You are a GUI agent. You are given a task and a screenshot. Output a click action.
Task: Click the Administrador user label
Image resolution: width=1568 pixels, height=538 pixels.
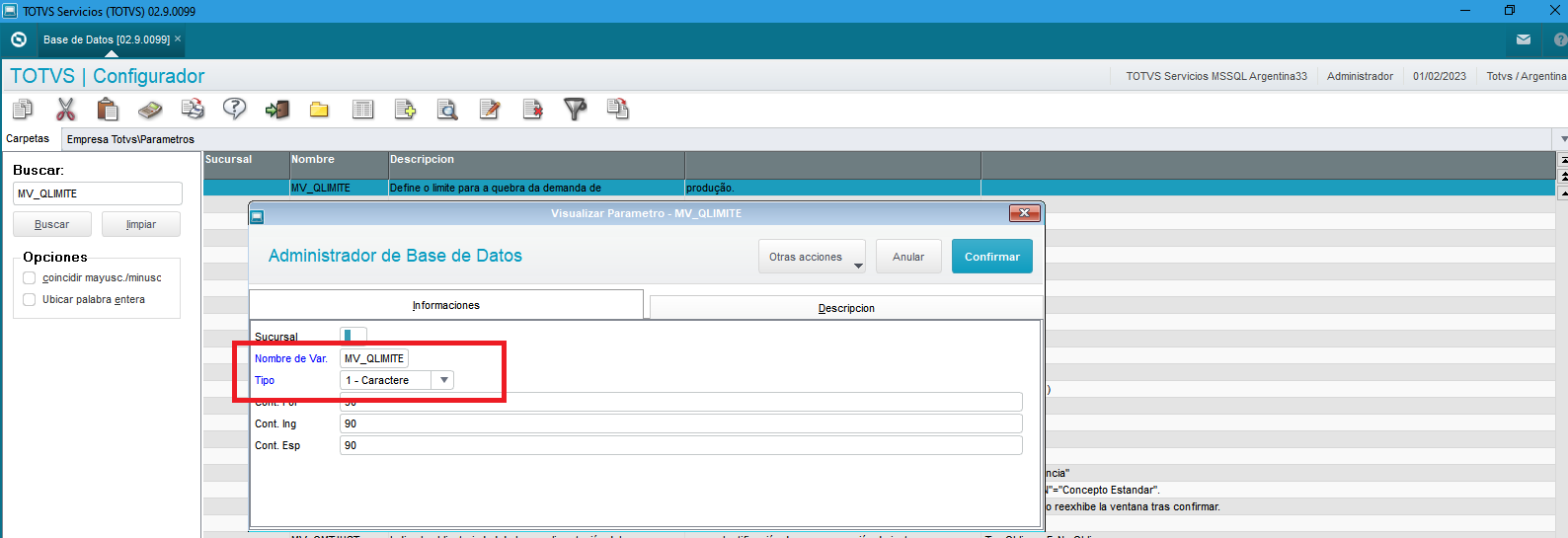(1360, 76)
